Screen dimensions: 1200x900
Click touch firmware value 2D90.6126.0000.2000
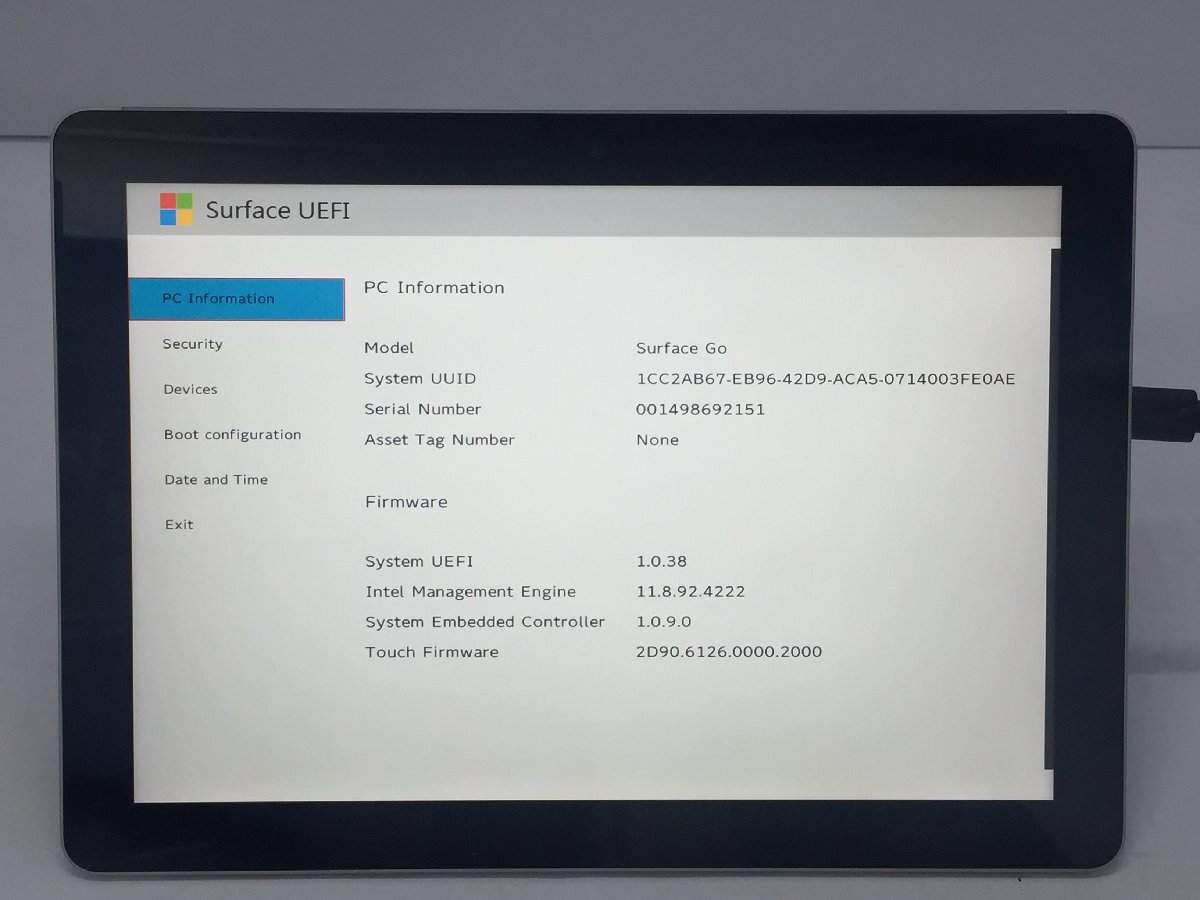730,652
